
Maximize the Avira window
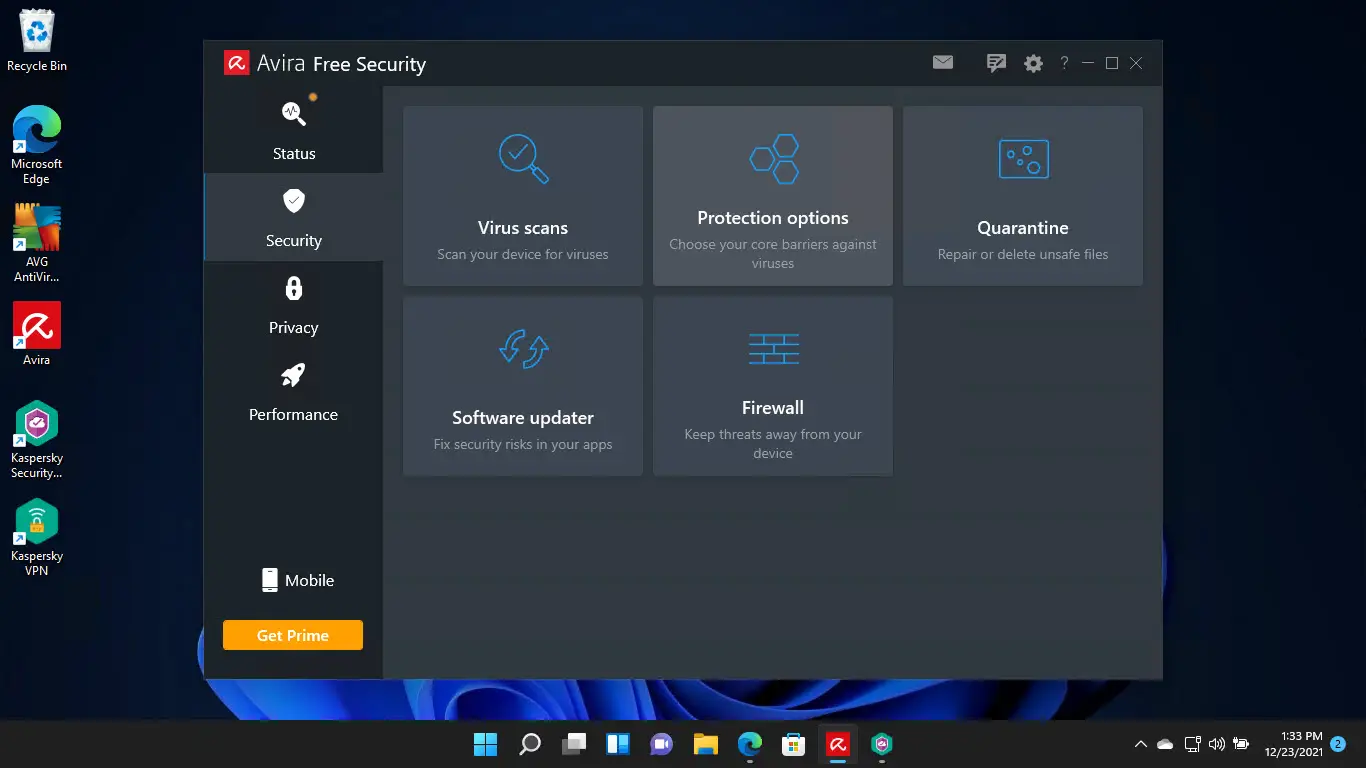[1112, 63]
